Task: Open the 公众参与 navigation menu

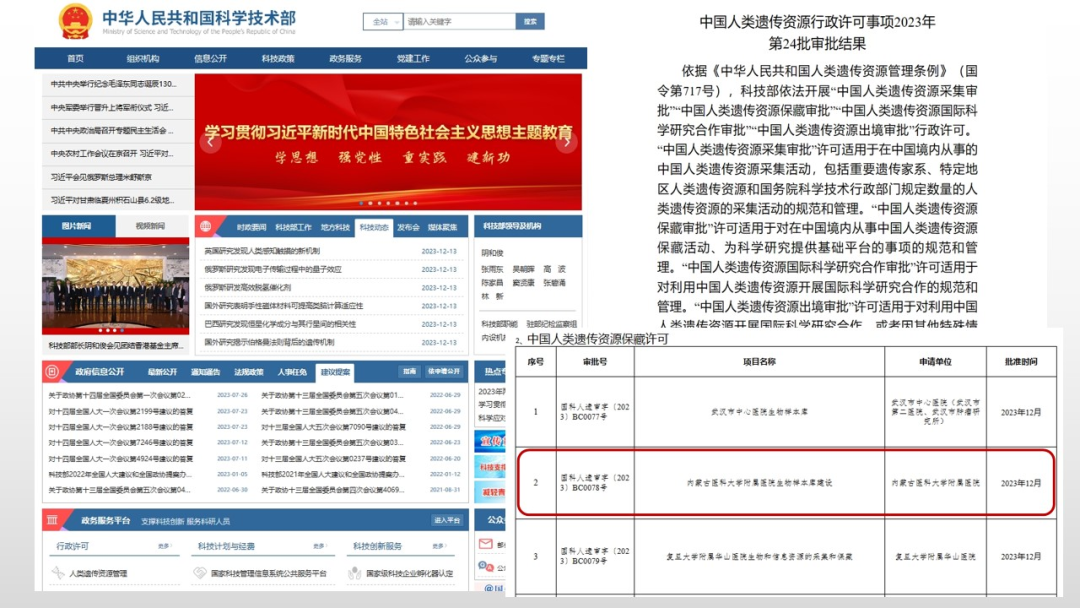Action: (480, 59)
